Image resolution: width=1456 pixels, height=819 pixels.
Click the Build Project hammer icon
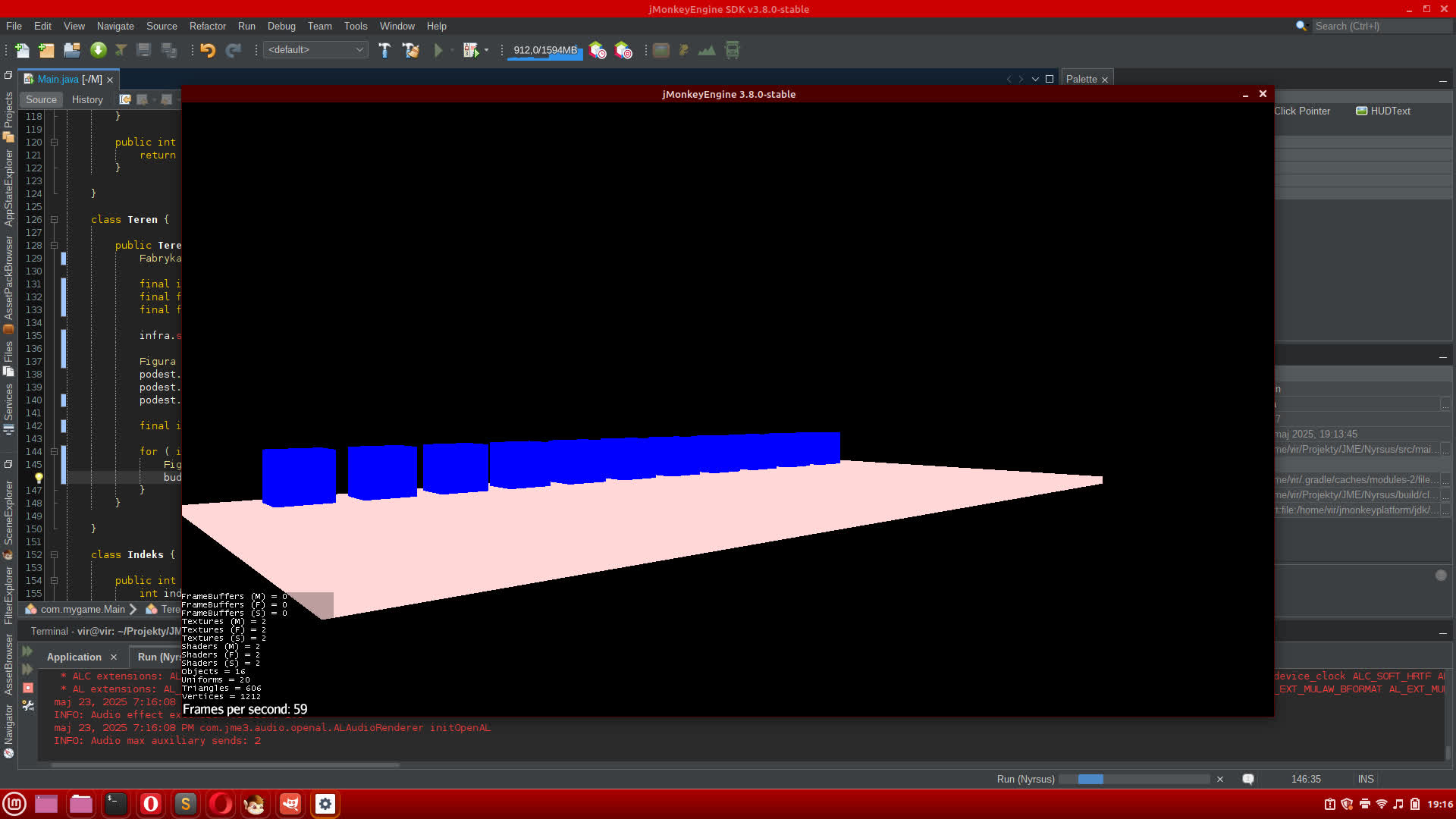pyautogui.click(x=384, y=50)
